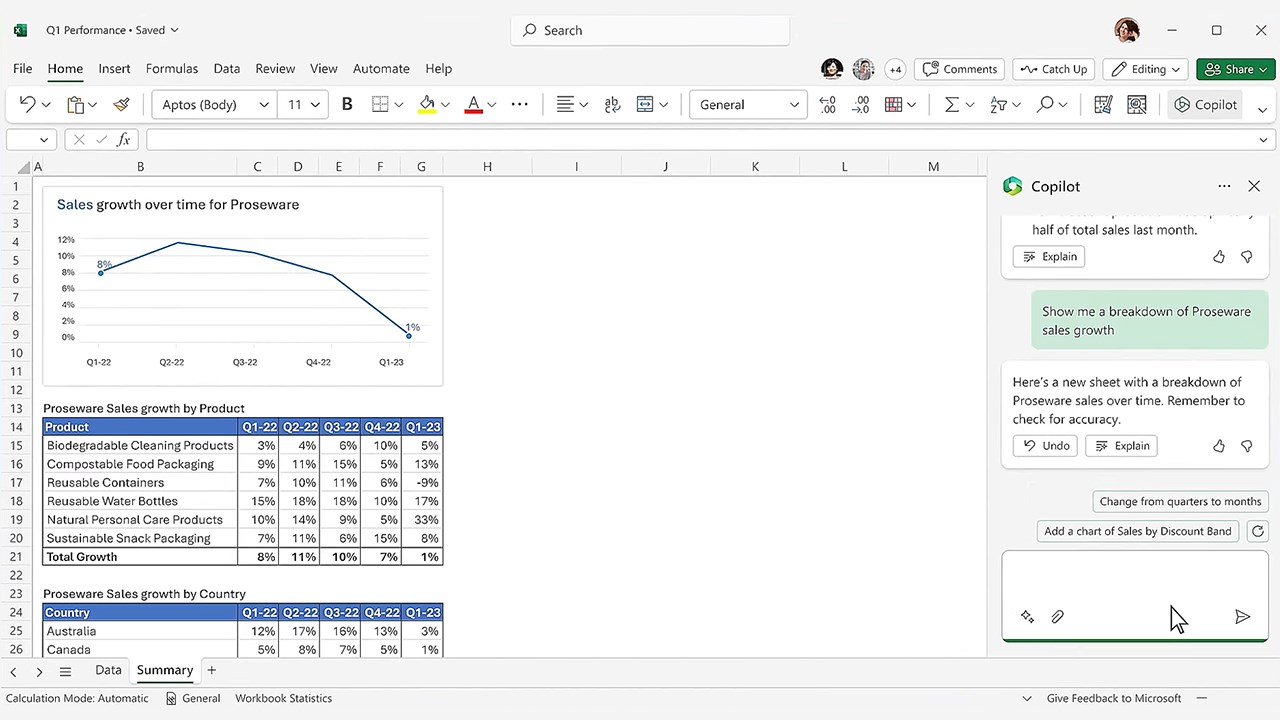1280x720 pixels.
Task: Open Copilot pane more options menu
Action: coord(1224,186)
